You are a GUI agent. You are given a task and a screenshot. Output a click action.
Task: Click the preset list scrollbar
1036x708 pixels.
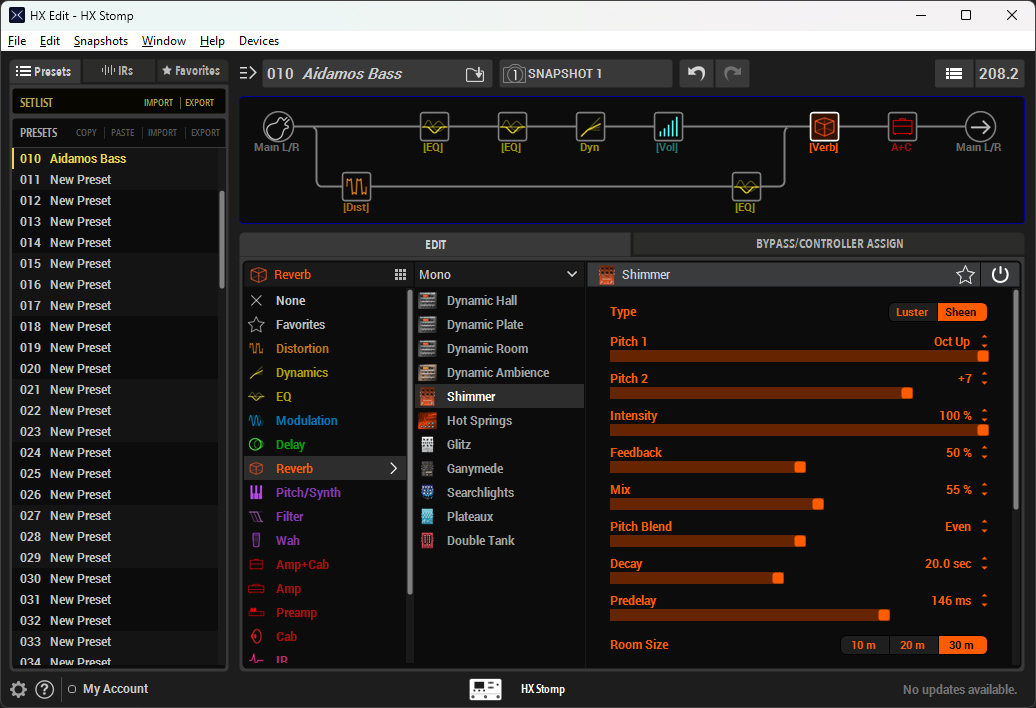[222, 239]
